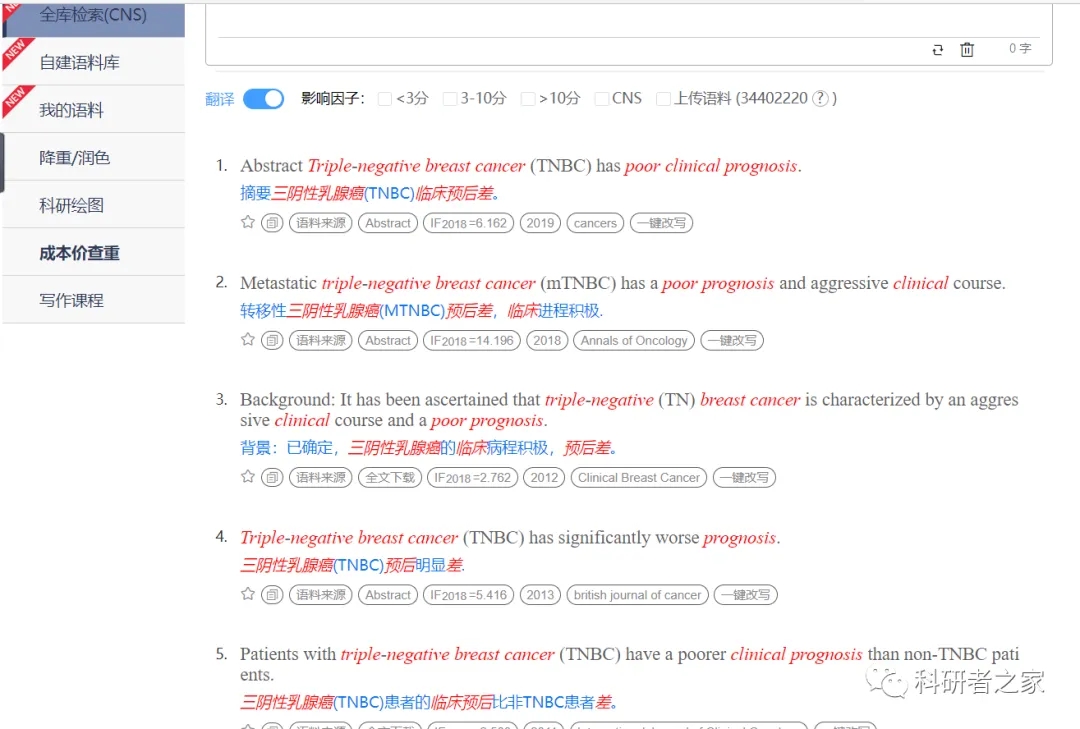Open Abstract for result 1
The image size is (1080, 729).
point(388,223)
